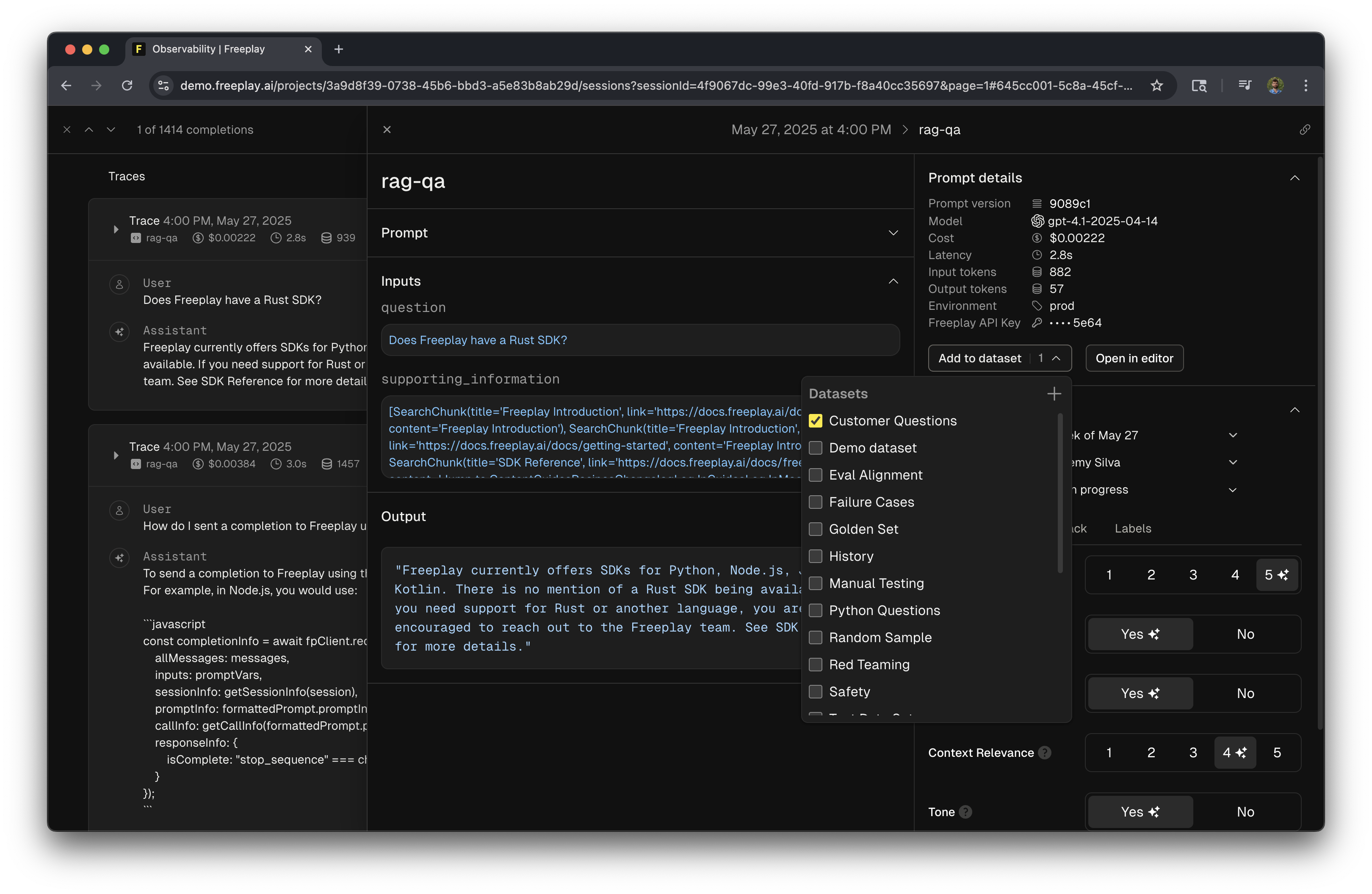
Task: Check the Failure Cases dataset
Action: [x=815, y=502]
